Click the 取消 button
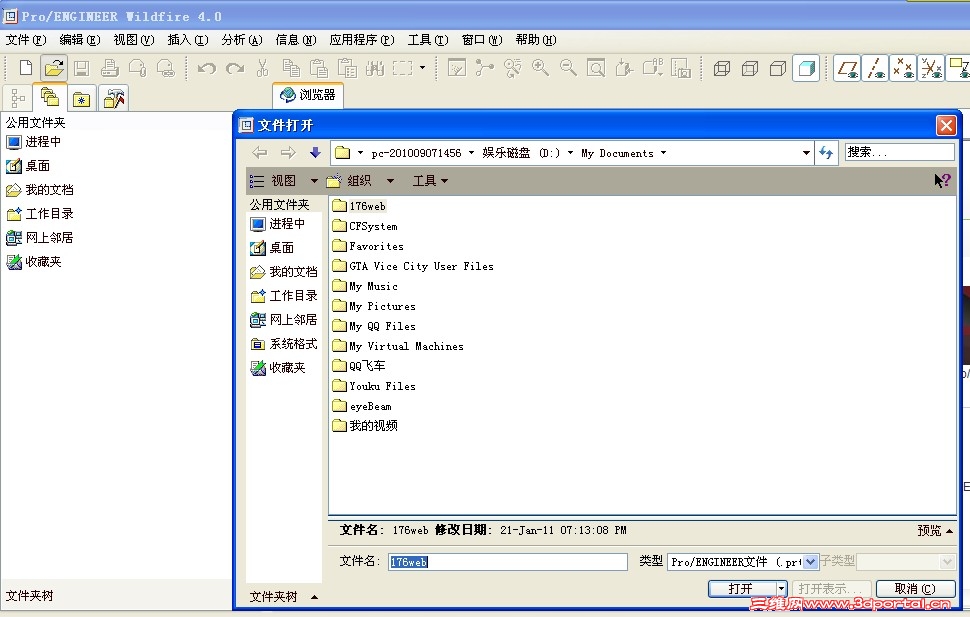Image resolution: width=970 pixels, height=617 pixels. coord(915,589)
